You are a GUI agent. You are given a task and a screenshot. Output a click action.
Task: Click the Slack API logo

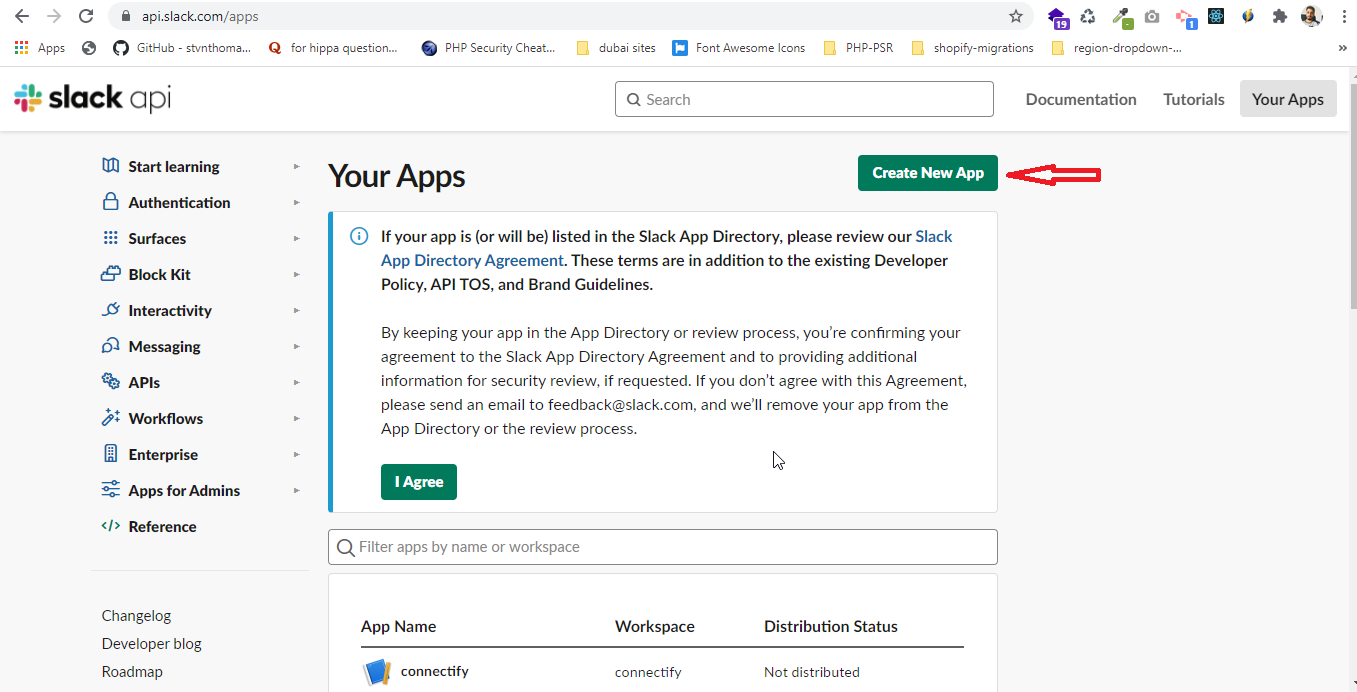(x=92, y=98)
